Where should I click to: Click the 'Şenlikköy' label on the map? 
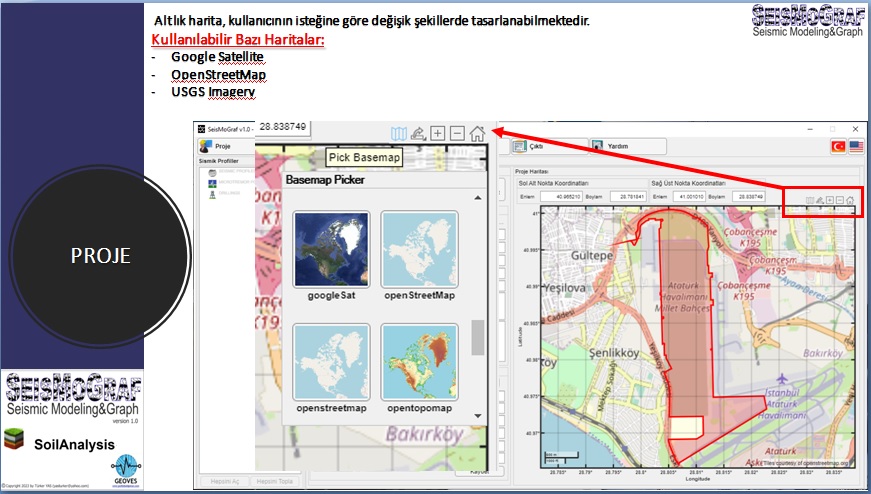coord(614,353)
